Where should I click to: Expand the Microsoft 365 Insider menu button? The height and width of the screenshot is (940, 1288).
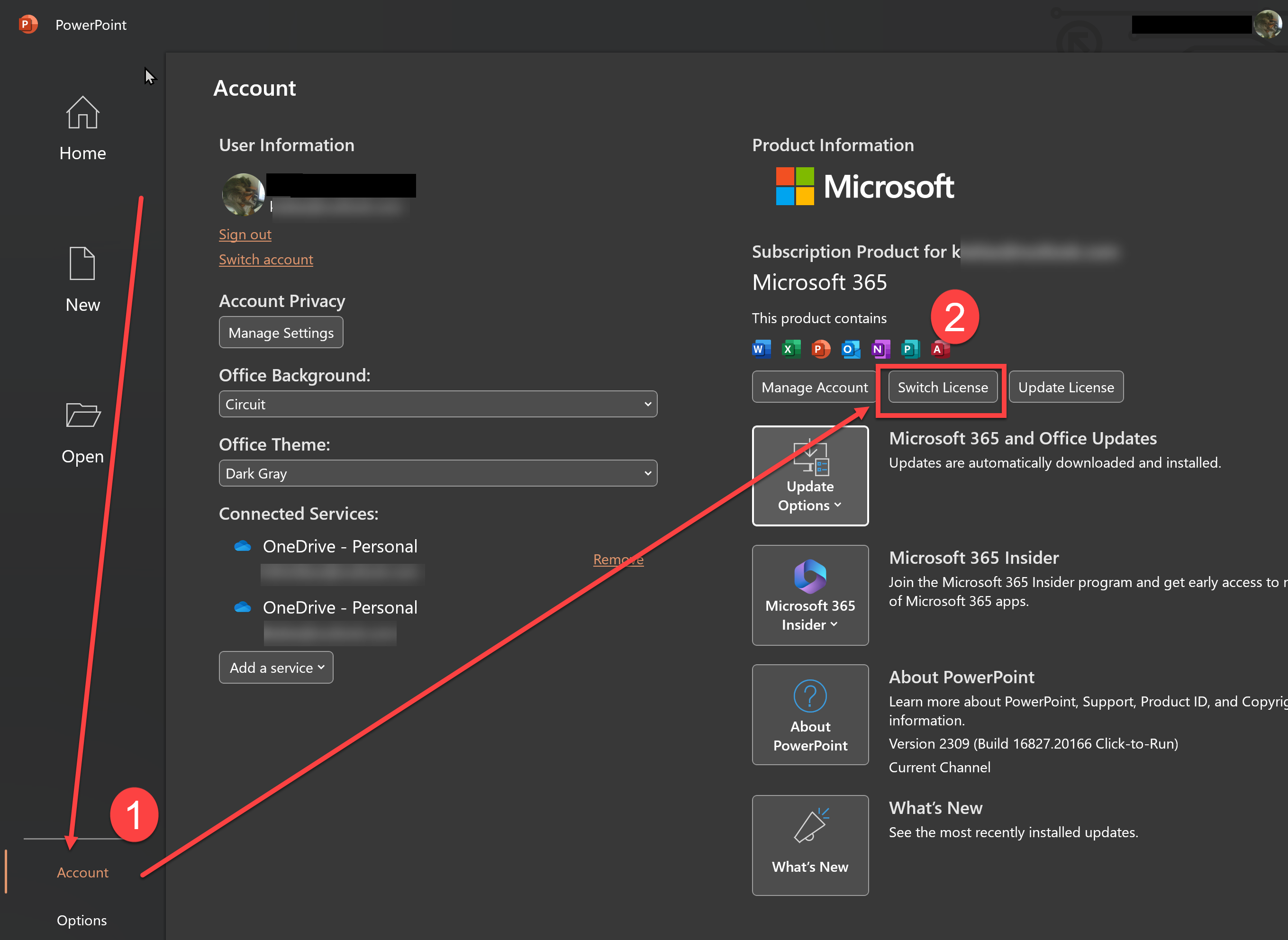810,595
